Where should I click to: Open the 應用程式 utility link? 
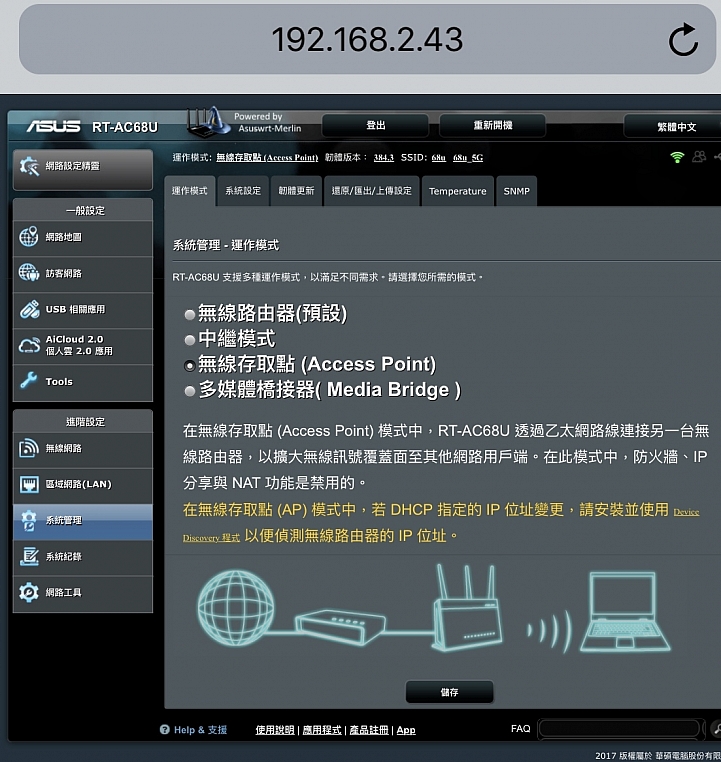[322, 730]
